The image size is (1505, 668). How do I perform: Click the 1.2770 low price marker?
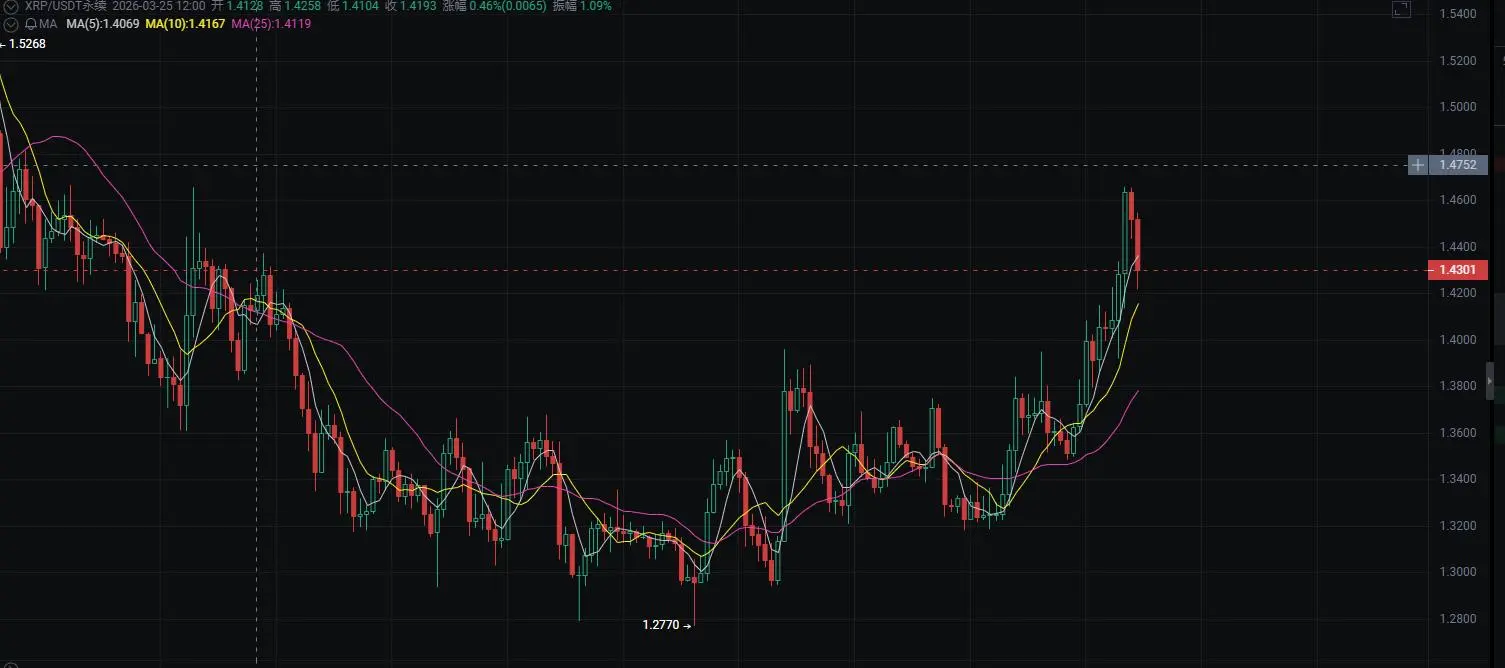point(667,625)
